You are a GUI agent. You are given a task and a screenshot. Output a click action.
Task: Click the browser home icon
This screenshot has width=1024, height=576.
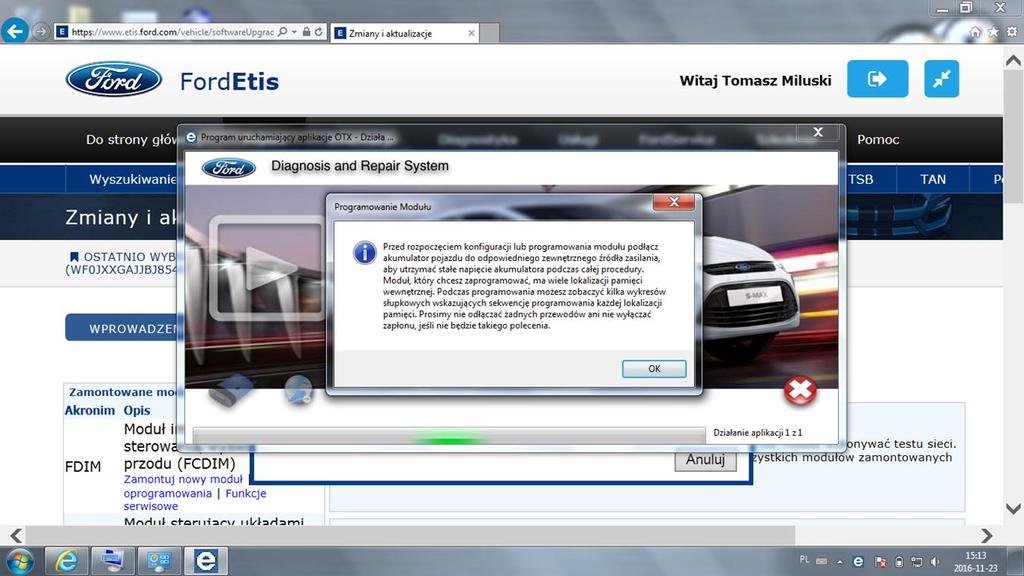pos(975,32)
